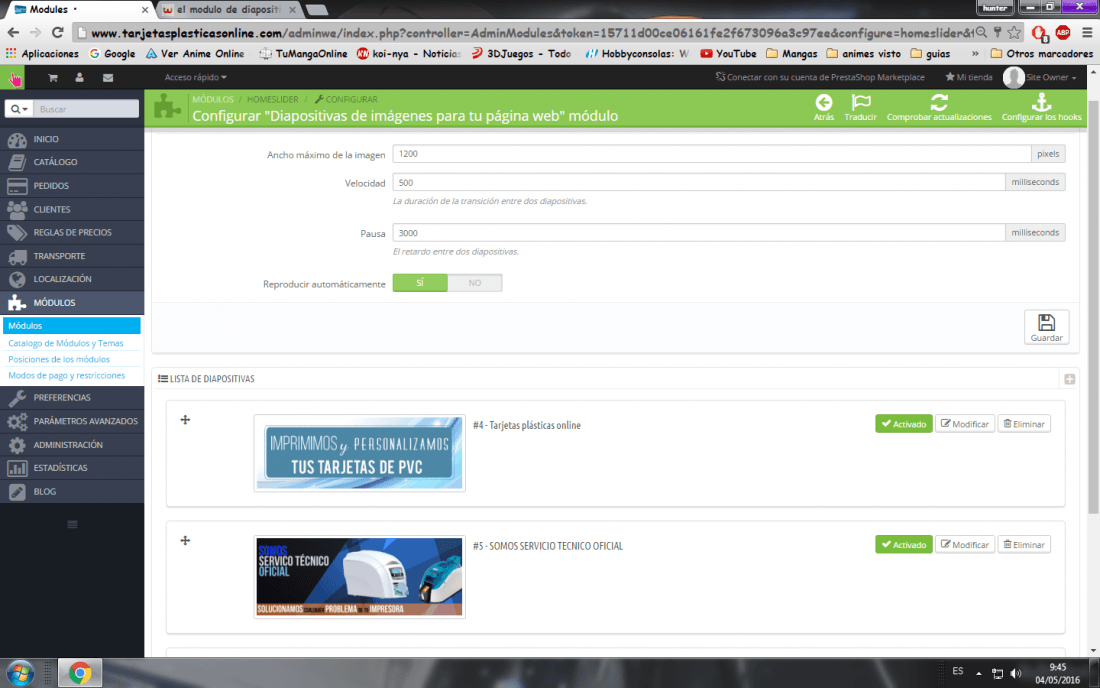The image size is (1100, 688).
Task: Click volume icon in system tray
Action: coord(1016,673)
